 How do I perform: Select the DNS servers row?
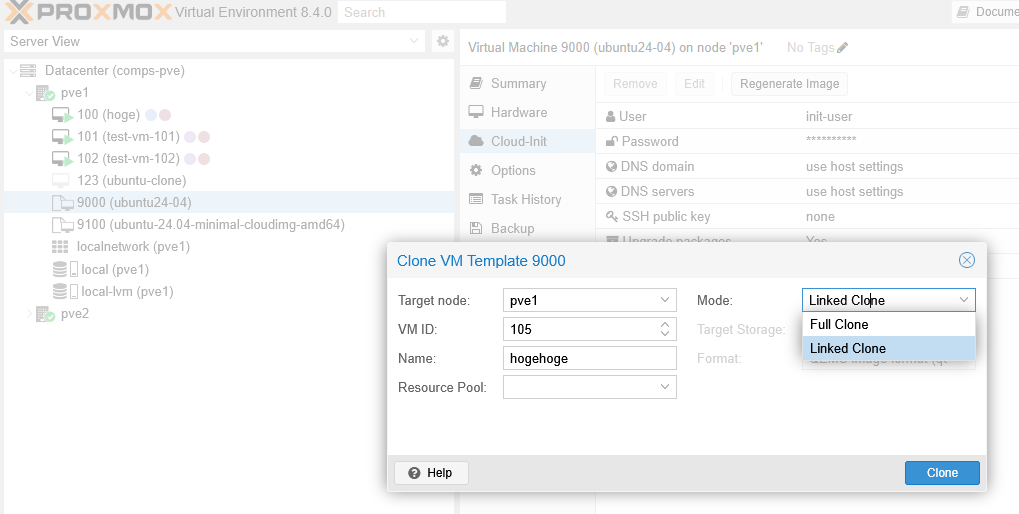tap(807, 192)
